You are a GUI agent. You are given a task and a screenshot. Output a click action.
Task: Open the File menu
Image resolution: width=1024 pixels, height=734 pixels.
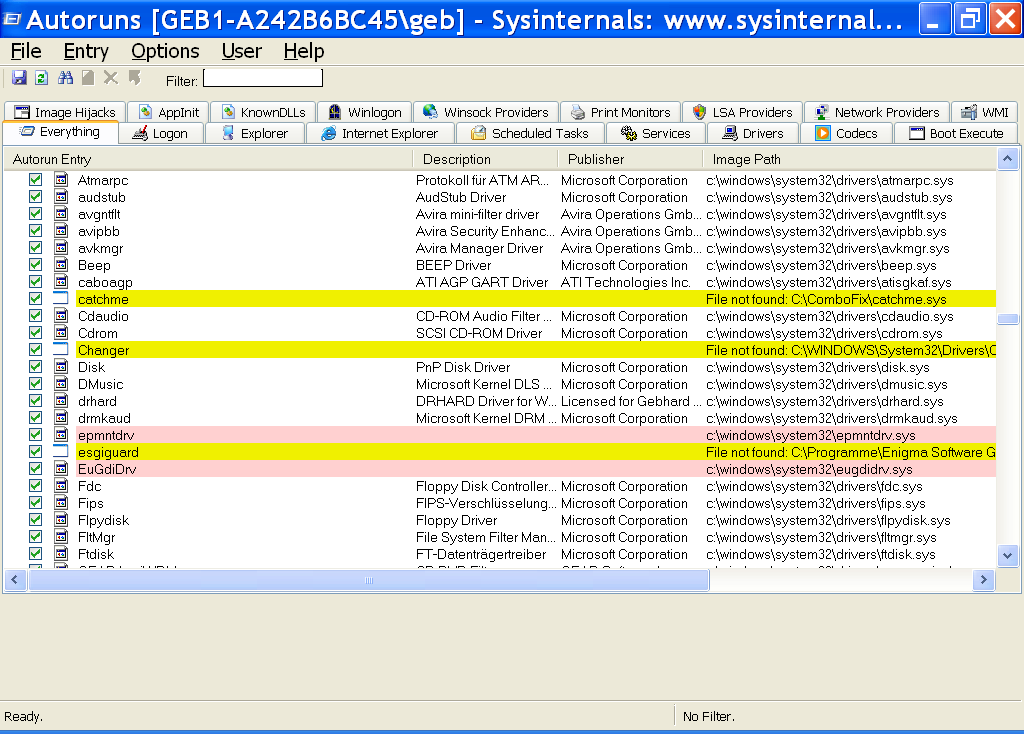coord(26,51)
